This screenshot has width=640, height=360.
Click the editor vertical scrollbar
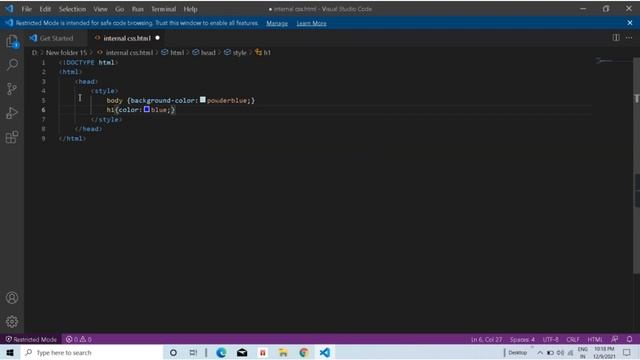636,165
